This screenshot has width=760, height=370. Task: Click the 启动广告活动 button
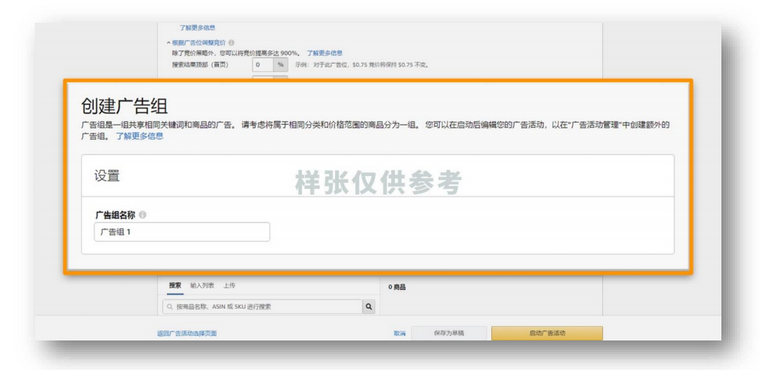coord(547,333)
